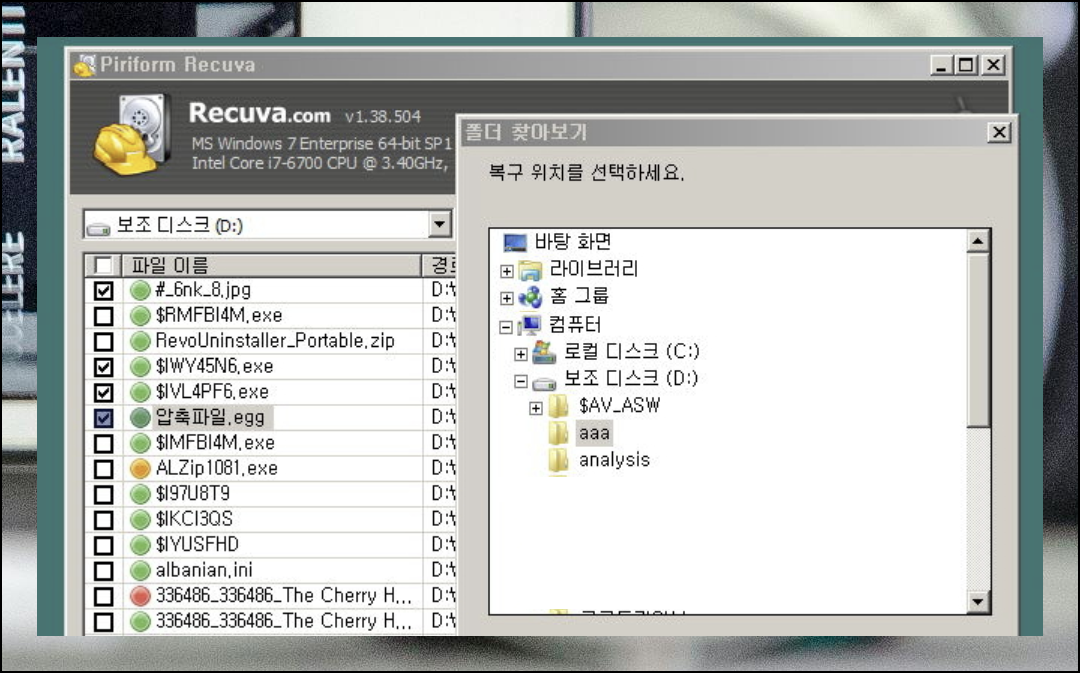Click the aaa folder icon
The image size is (1080, 673).
(x=558, y=433)
